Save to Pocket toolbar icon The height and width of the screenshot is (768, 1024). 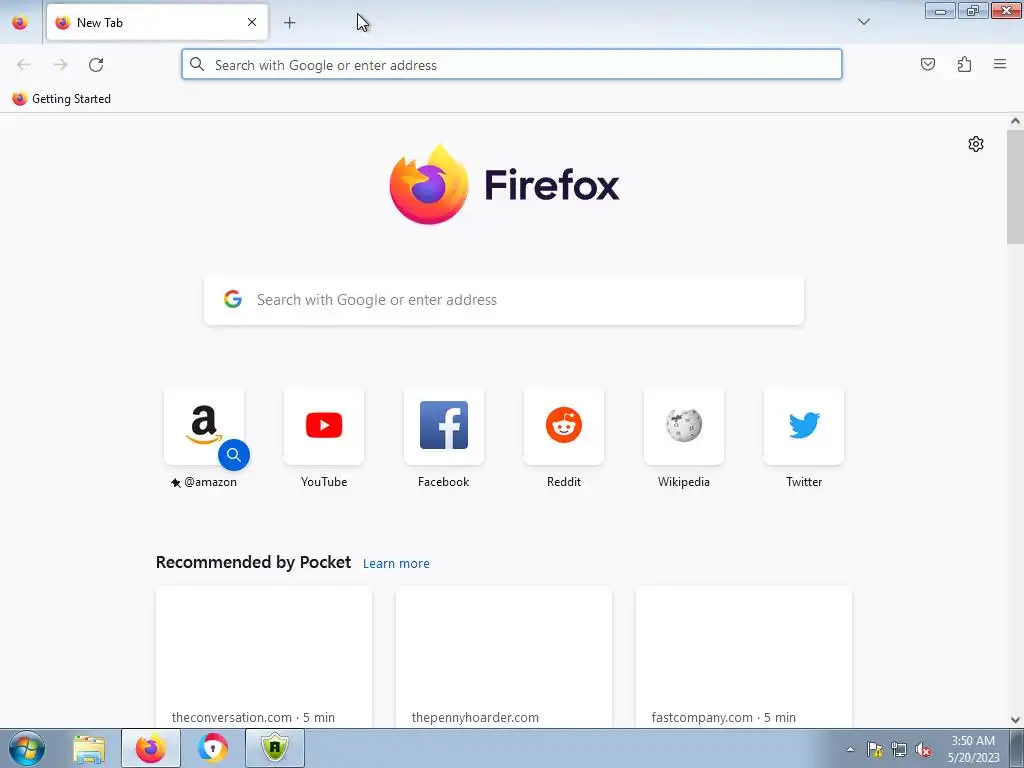click(927, 64)
